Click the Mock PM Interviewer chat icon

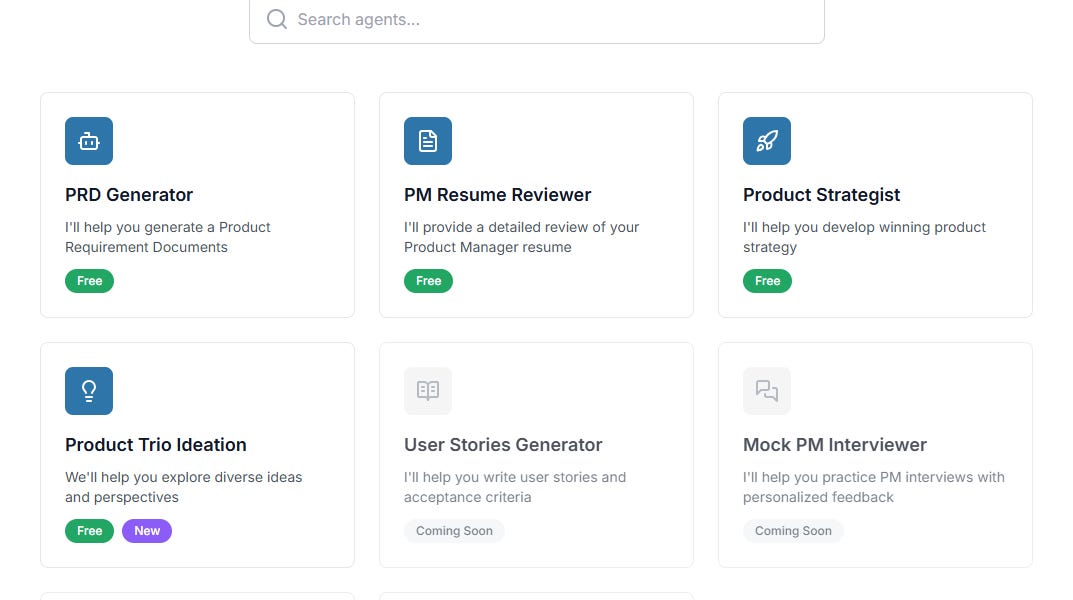pos(766,391)
